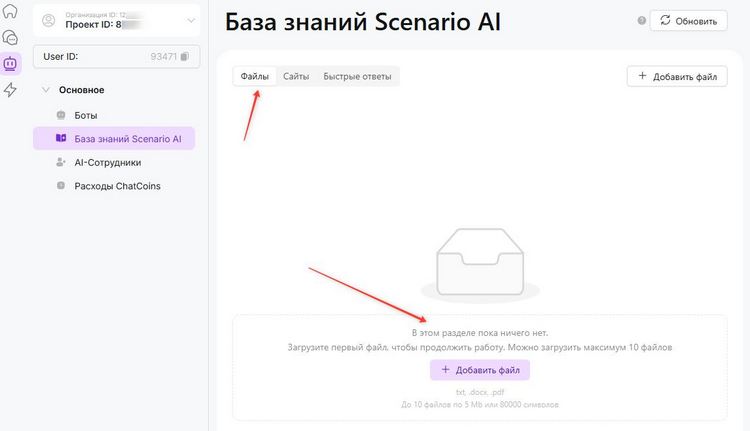
Task: Select the robot bot icon in left rail
Action: (10, 64)
